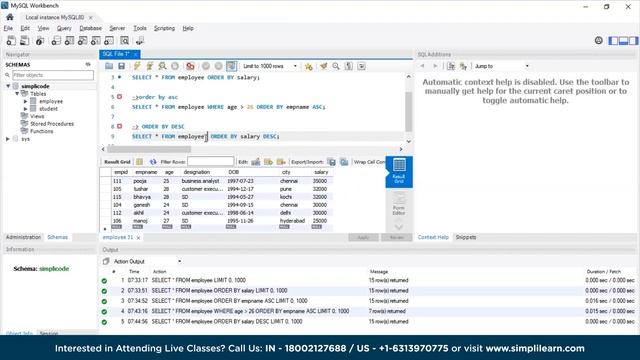Image resolution: width=640 pixels, height=360 pixels.
Task: Open find panel magnifier icon in editor
Action: (336, 66)
